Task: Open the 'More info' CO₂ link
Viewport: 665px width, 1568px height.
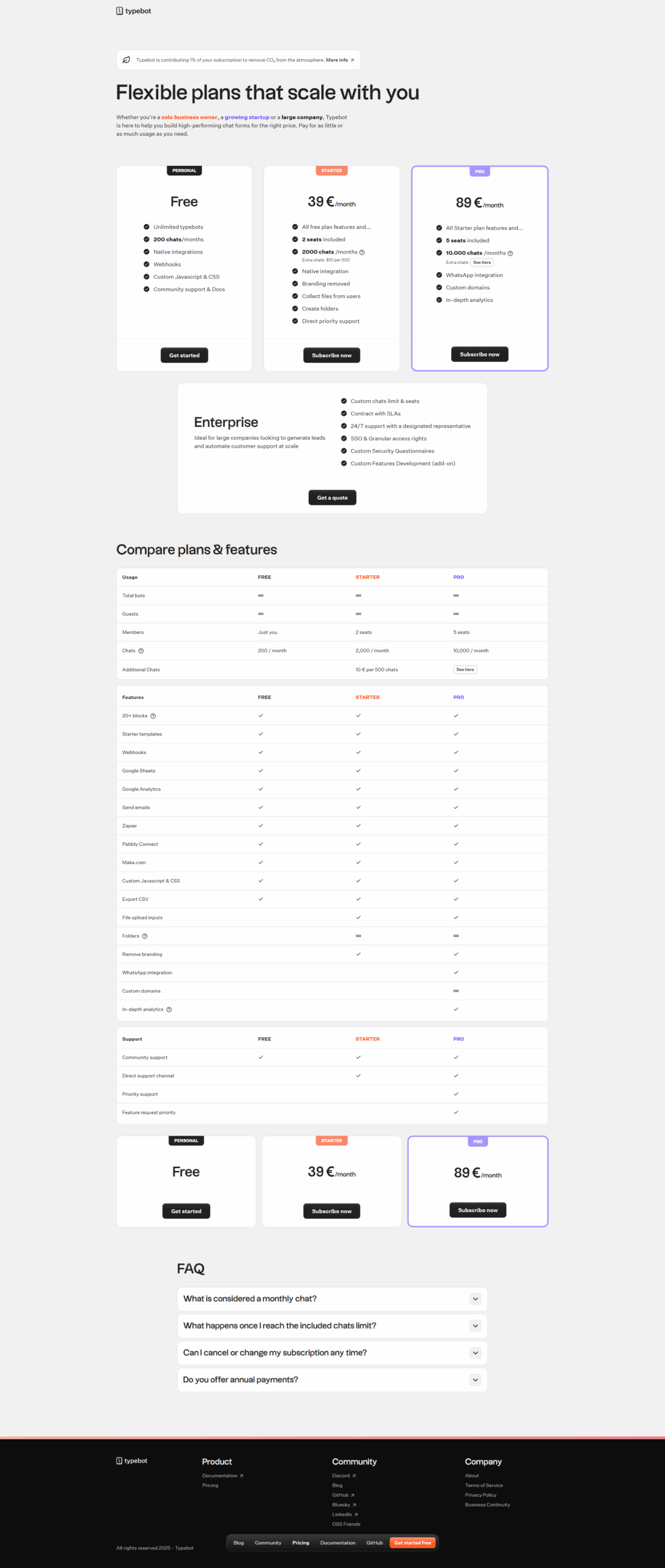Action: (340, 60)
